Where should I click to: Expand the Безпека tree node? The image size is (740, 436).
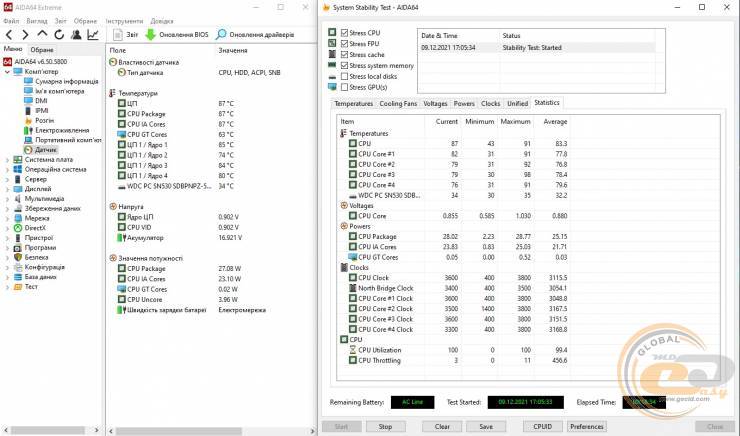(7, 258)
